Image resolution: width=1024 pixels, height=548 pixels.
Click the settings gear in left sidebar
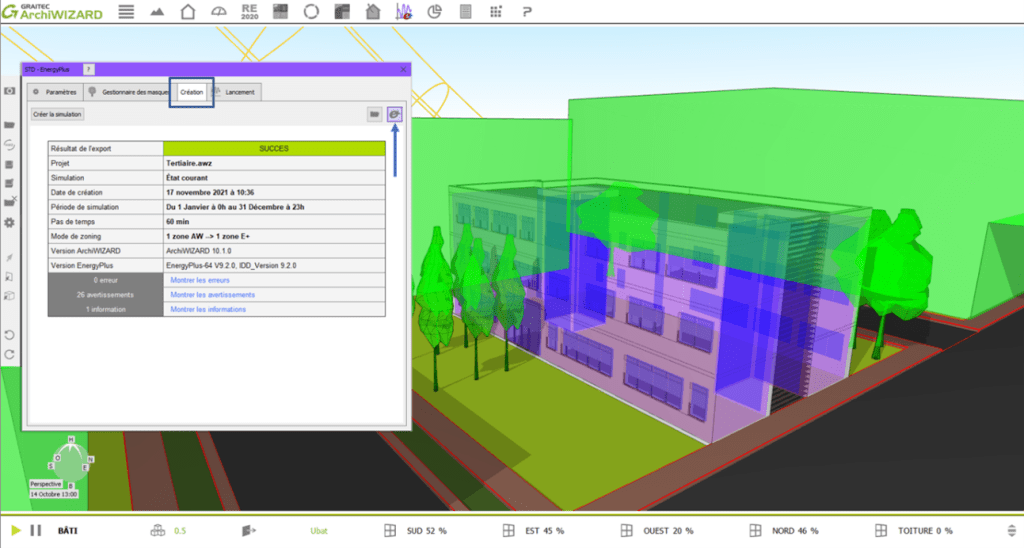[9, 222]
